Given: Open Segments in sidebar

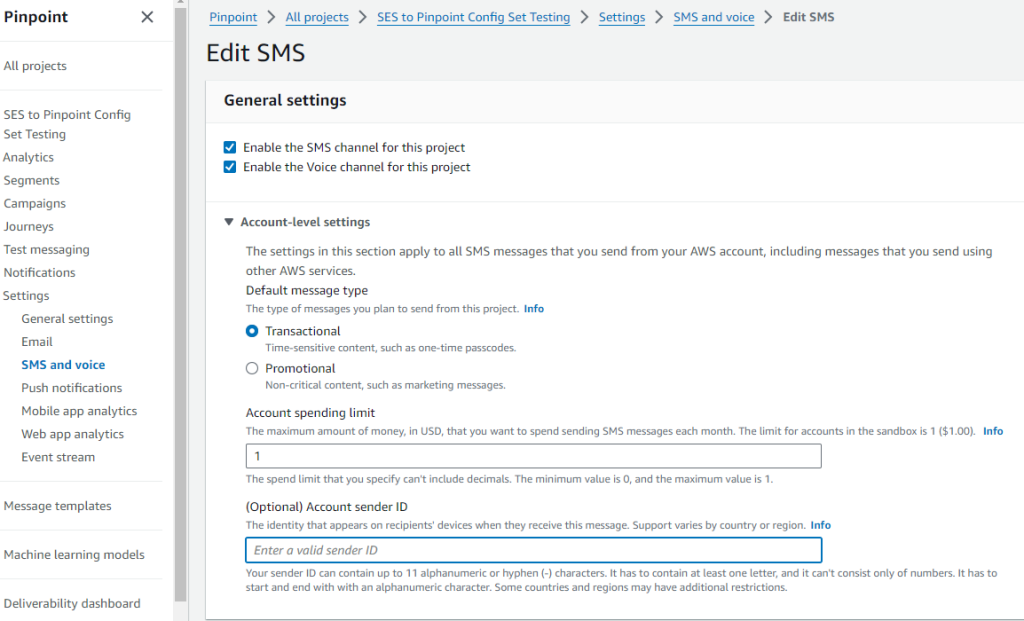Looking at the screenshot, I should point(31,180).
